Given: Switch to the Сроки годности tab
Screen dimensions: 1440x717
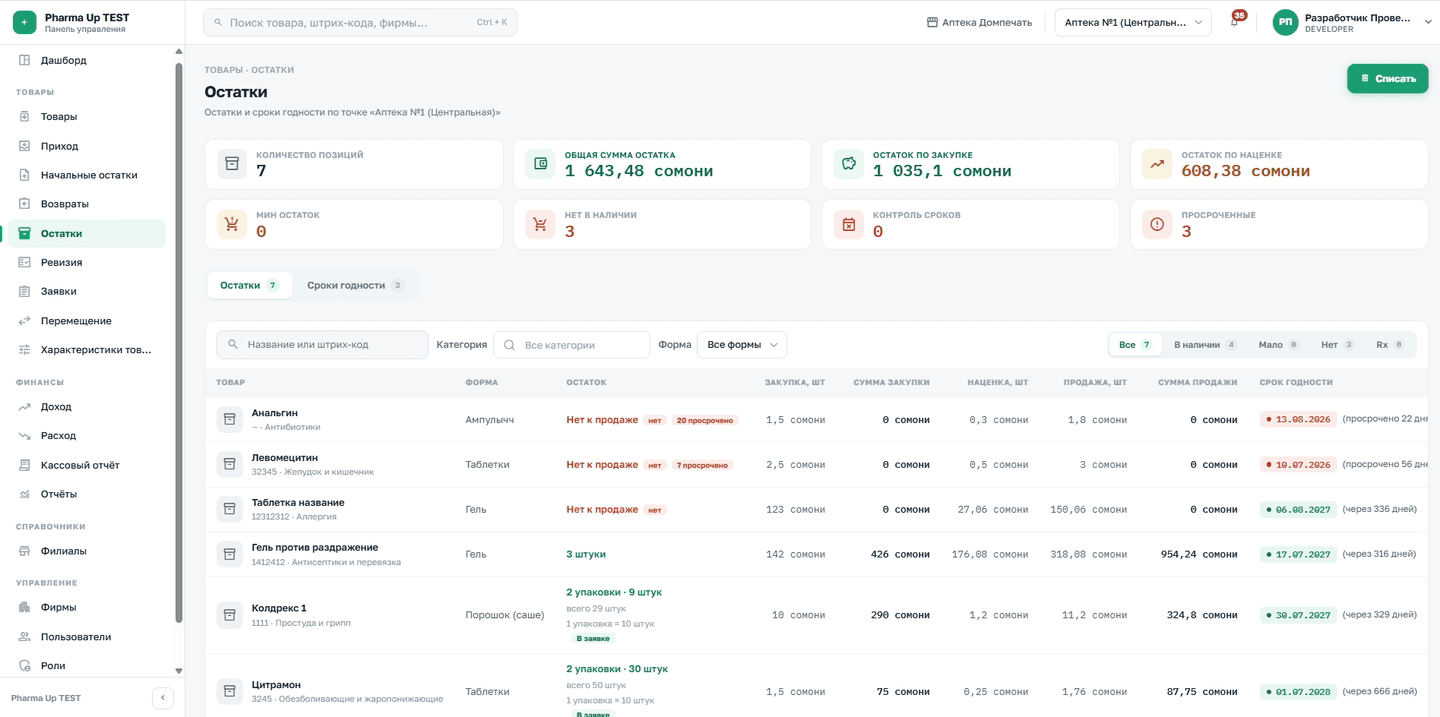Looking at the screenshot, I should coord(355,285).
